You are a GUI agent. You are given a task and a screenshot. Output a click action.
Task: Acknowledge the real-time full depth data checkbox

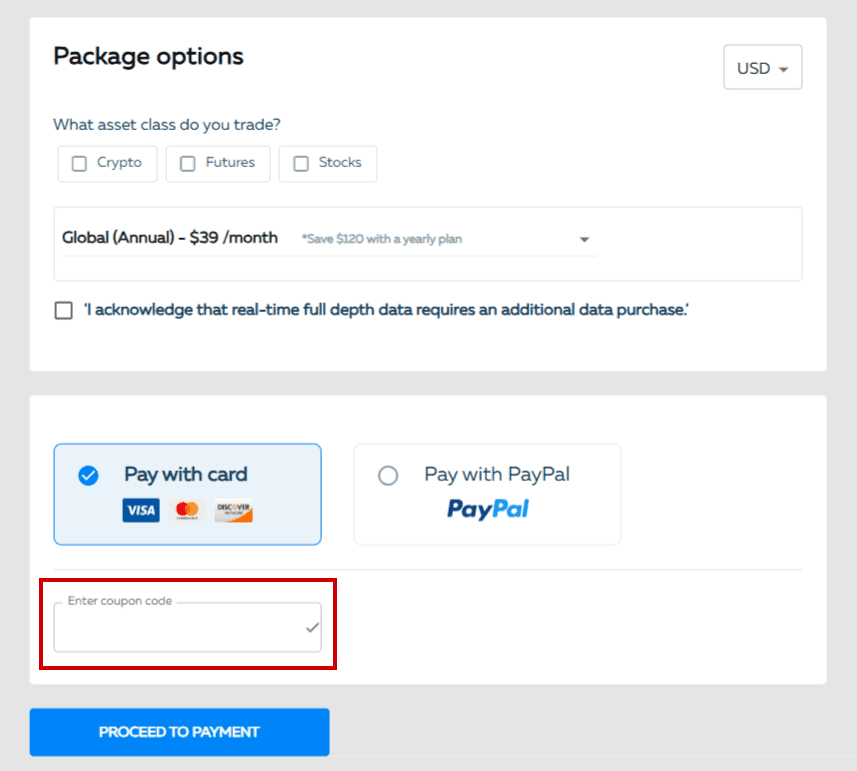[65, 310]
